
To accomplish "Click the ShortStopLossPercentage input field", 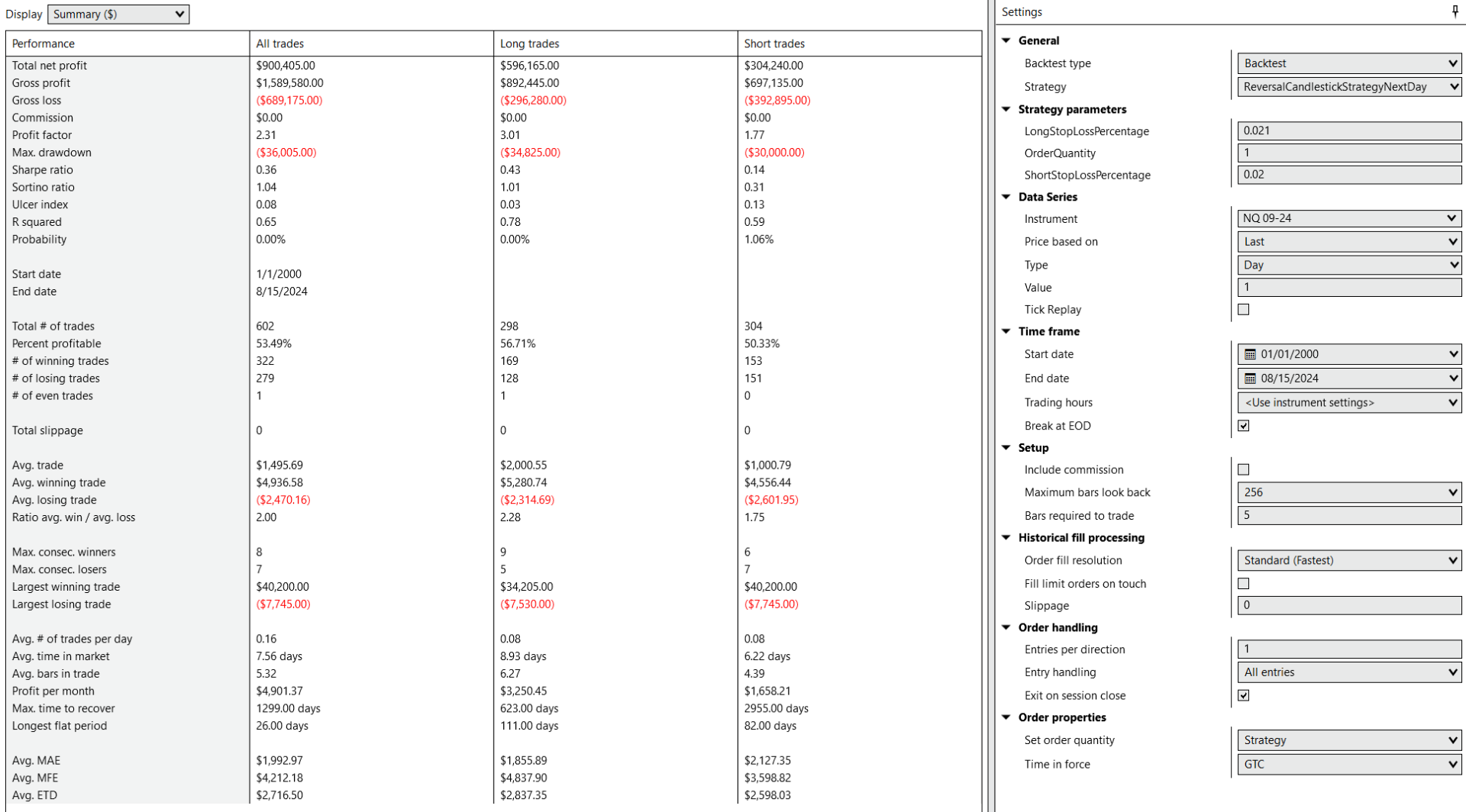I will click(x=1349, y=175).
